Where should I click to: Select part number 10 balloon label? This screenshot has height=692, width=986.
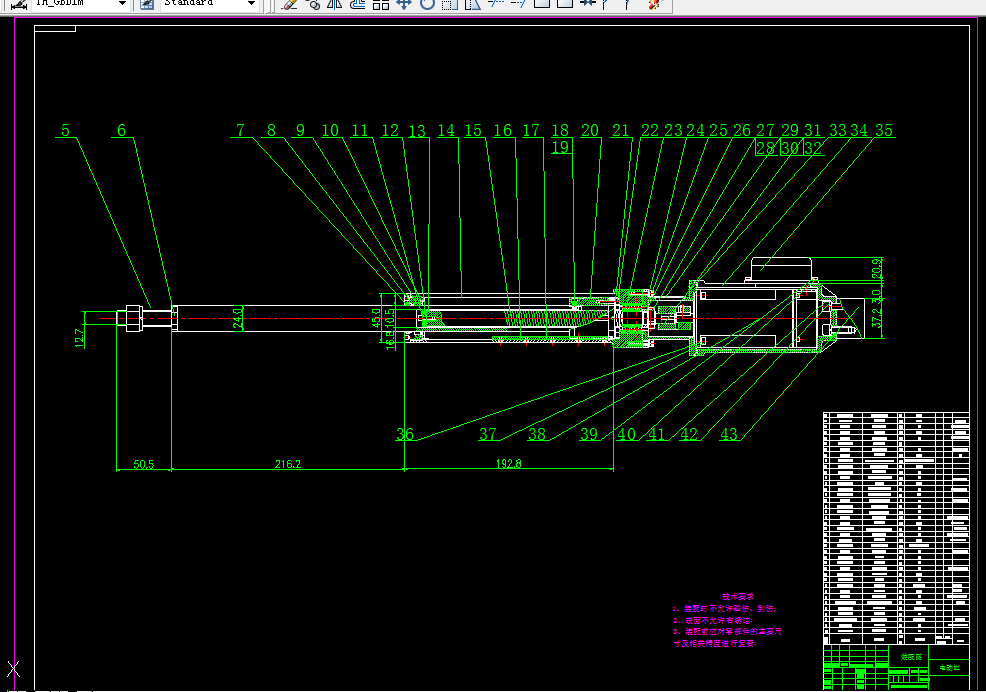pyautogui.click(x=330, y=130)
